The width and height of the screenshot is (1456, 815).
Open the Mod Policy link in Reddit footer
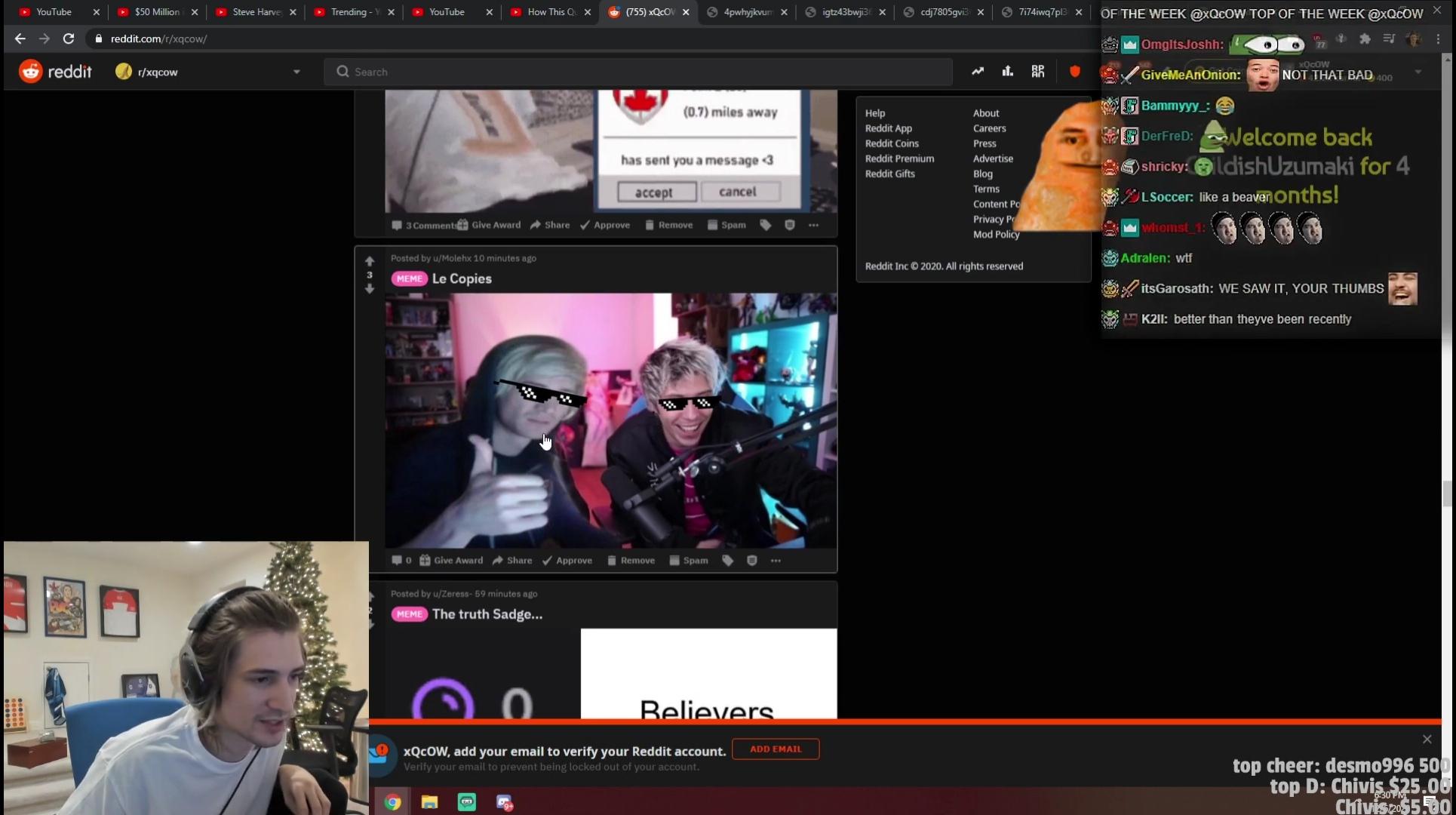(996, 234)
